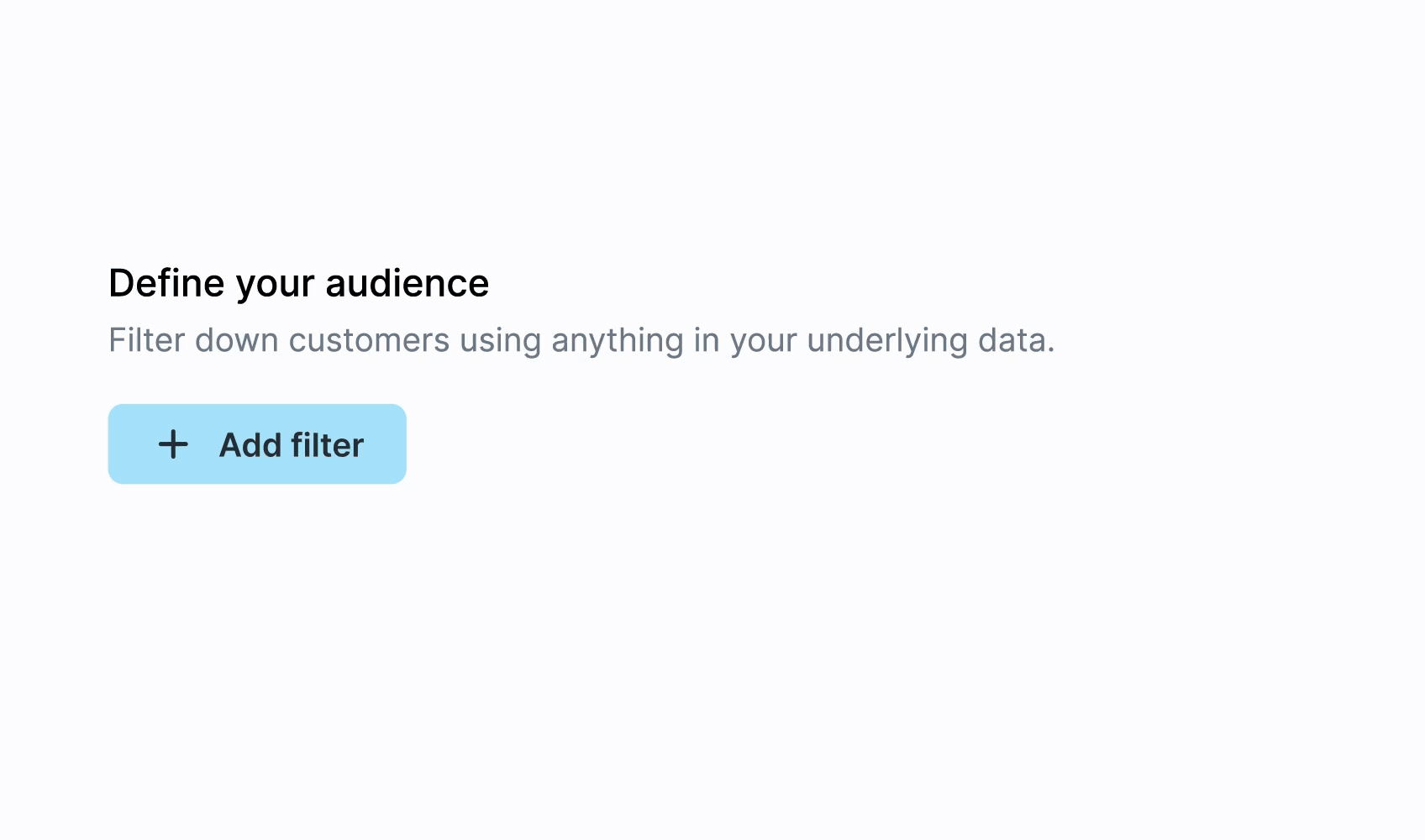The image size is (1425, 840).
Task: Click the word "customers" in the subtitle
Action: click(369, 340)
